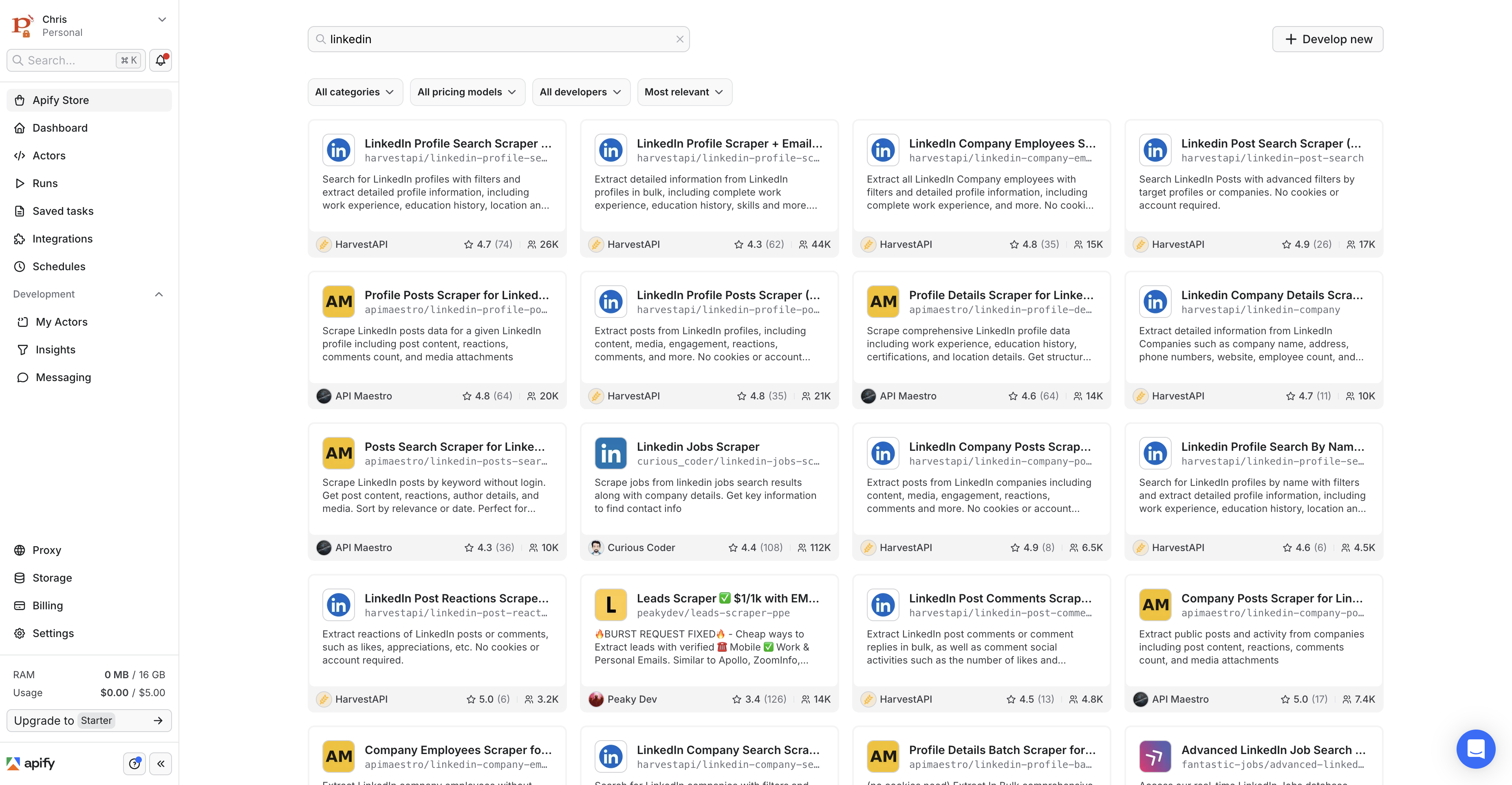Open the notifications bell icon
Screen dimensions: 1512x785
click(x=160, y=60)
